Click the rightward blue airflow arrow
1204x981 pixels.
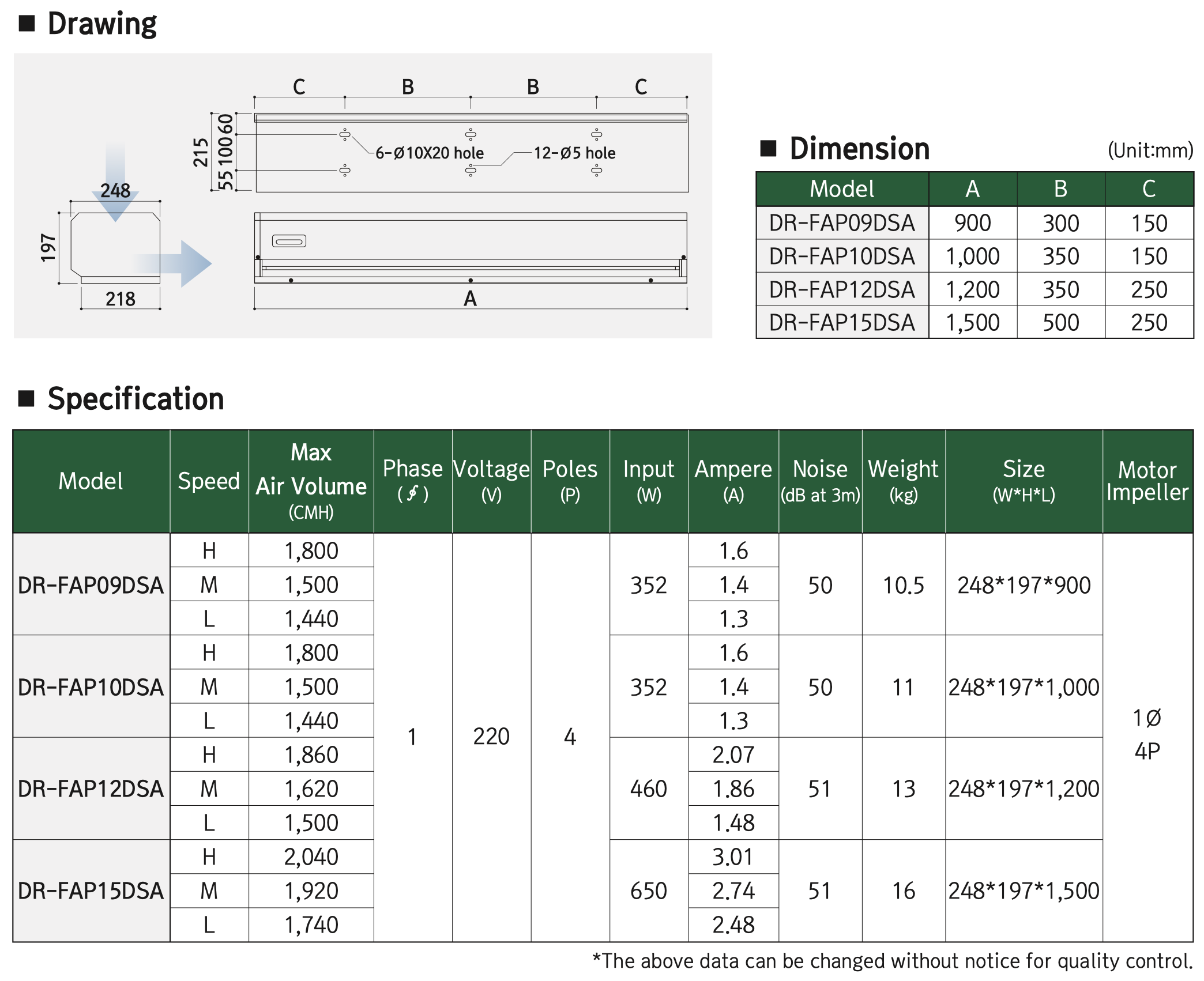point(173,263)
